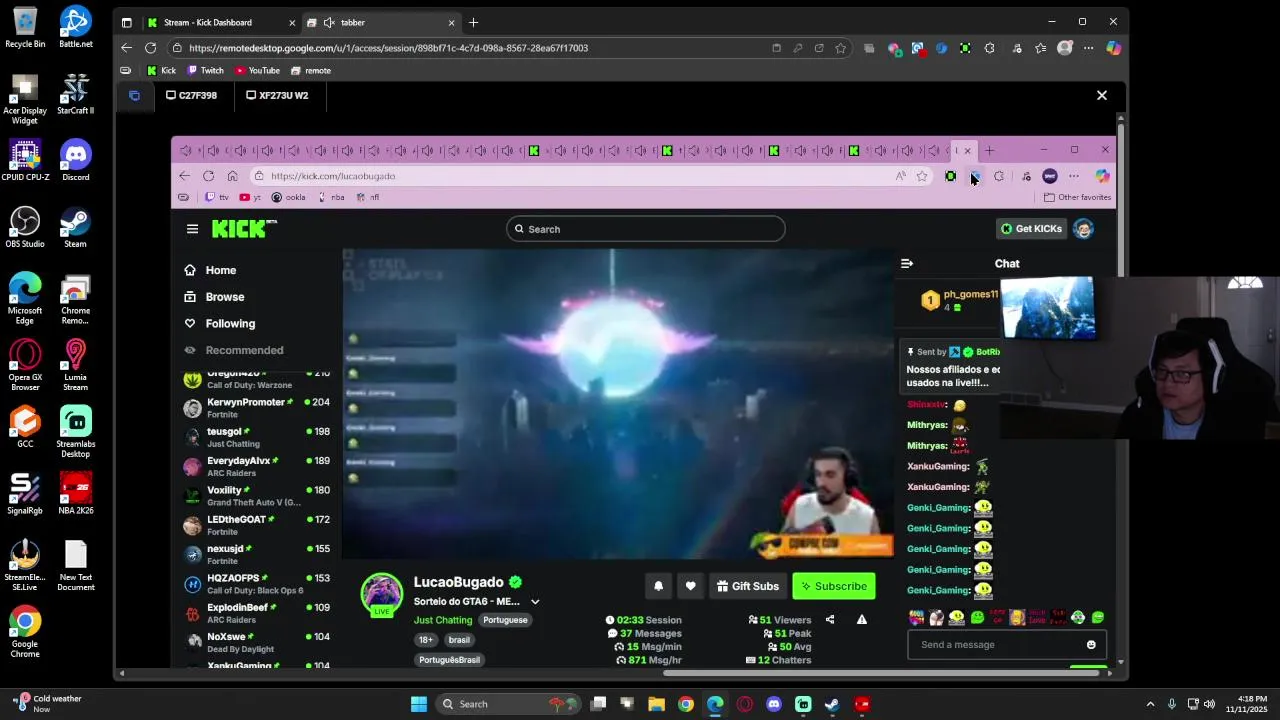Open Streamlabs Desktop icon
The image size is (1280, 720).
pos(76,432)
